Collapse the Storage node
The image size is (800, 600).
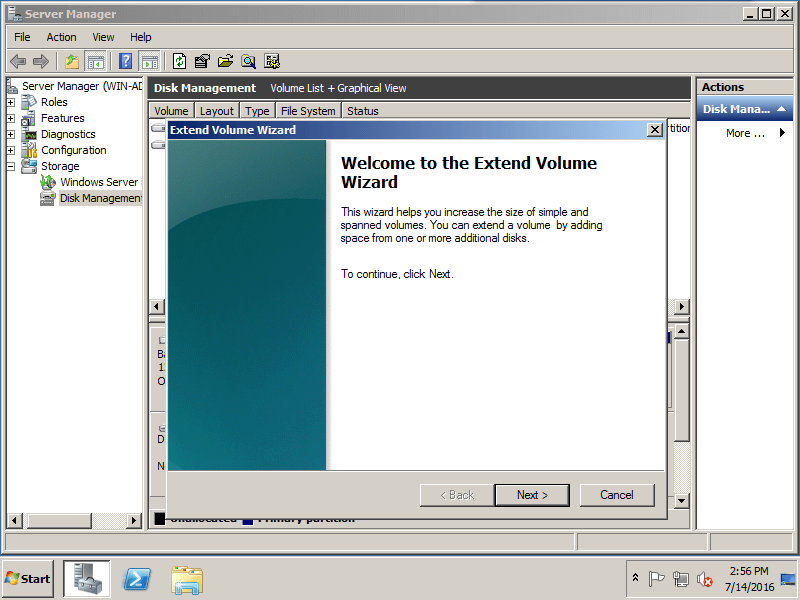coord(11,166)
